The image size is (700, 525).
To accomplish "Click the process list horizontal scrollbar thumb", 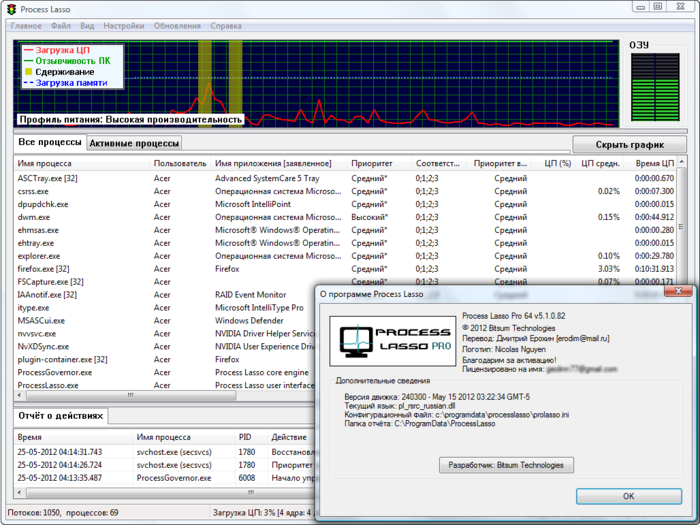I will [x=131, y=396].
